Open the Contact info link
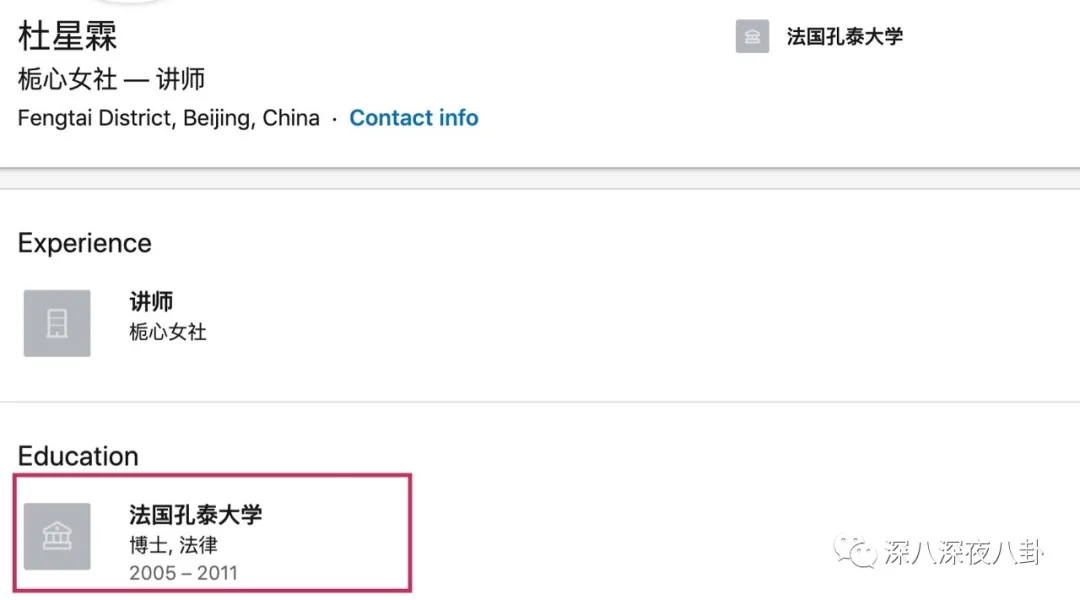 [x=414, y=117]
